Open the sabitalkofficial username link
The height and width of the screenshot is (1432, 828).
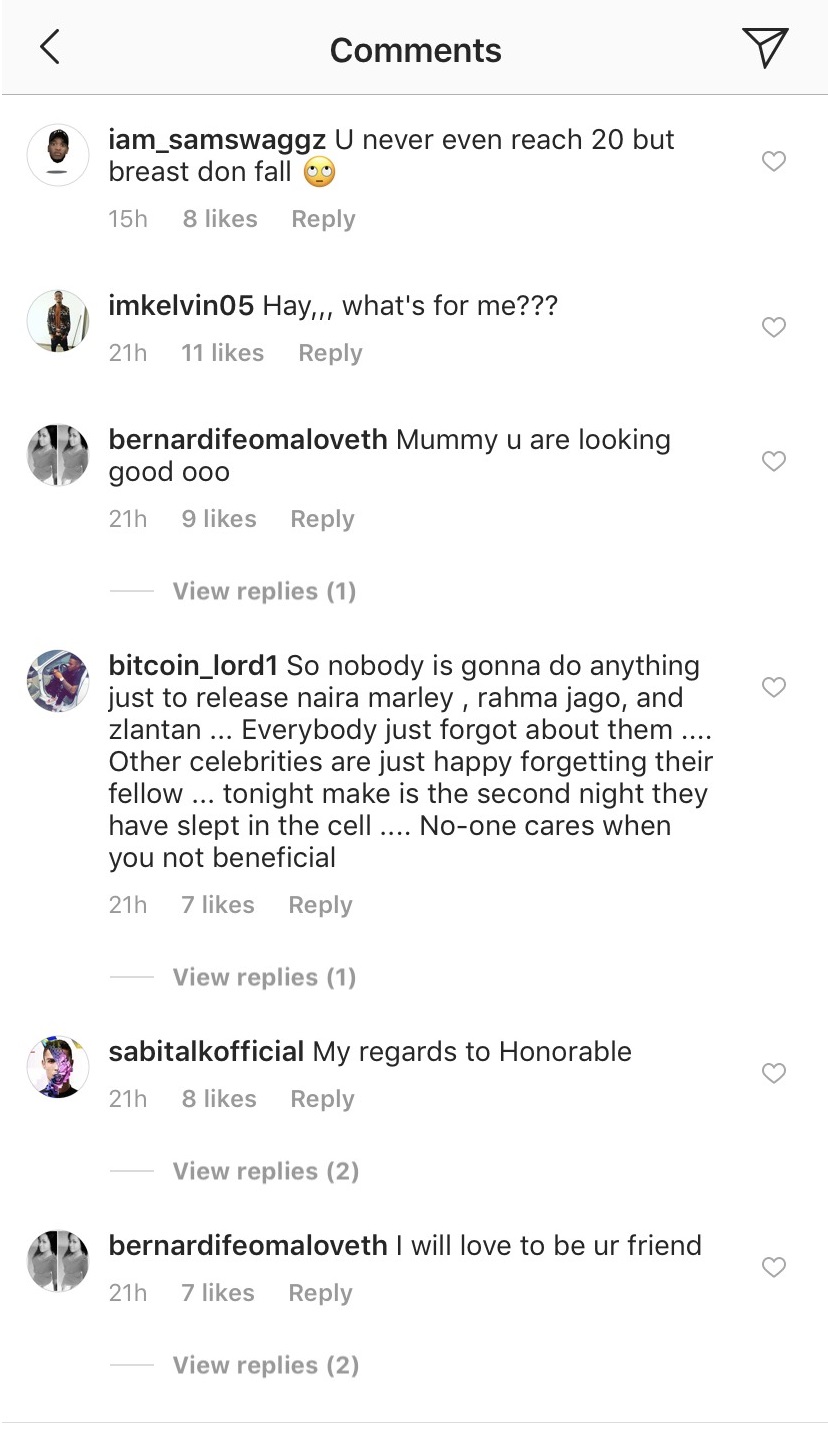pyautogui.click(x=205, y=1052)
